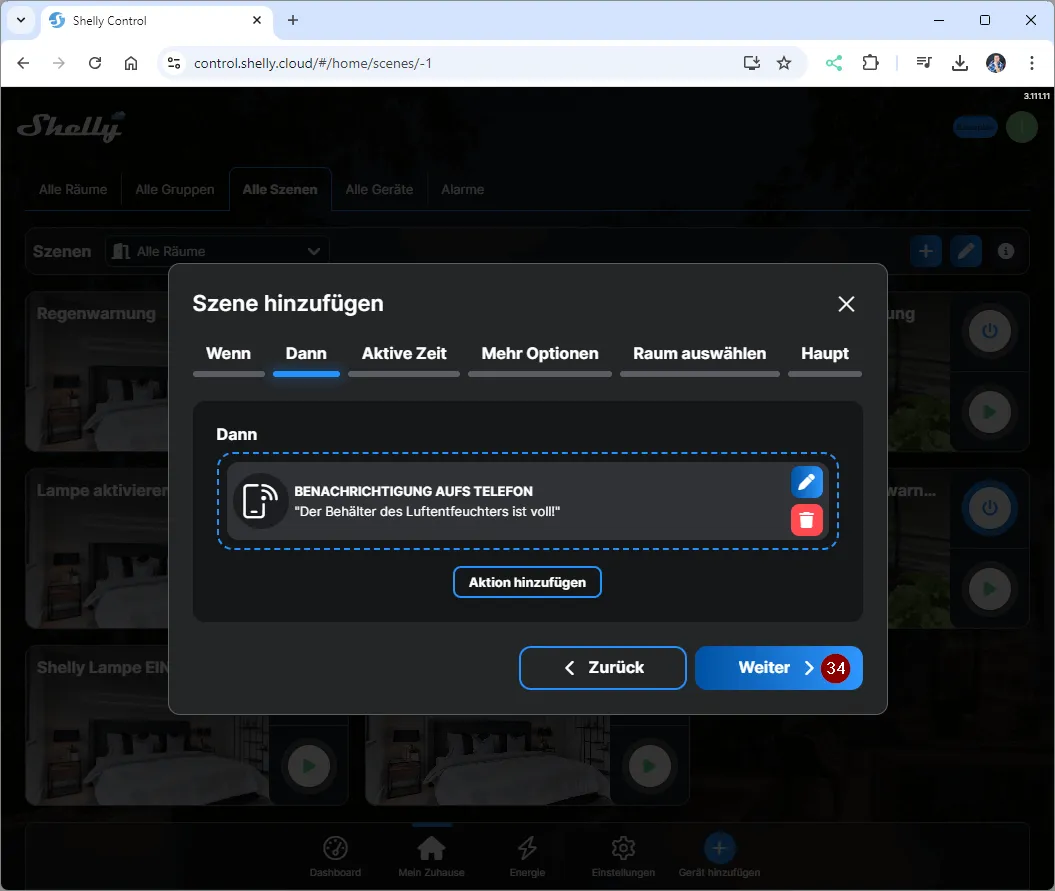Click the address bar URL field

click(x=450, y=63)
